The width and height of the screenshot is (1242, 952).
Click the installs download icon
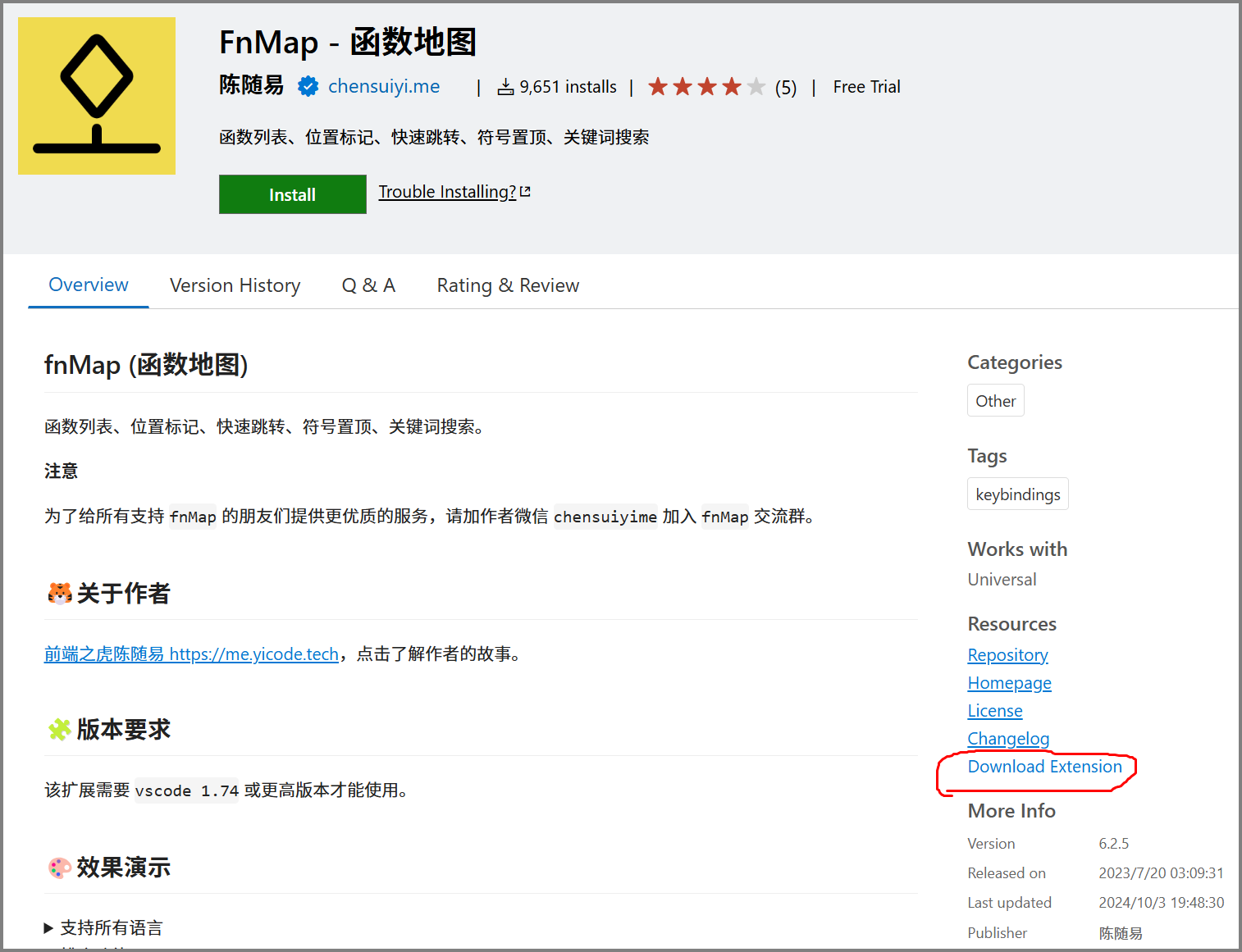(506, 87)
